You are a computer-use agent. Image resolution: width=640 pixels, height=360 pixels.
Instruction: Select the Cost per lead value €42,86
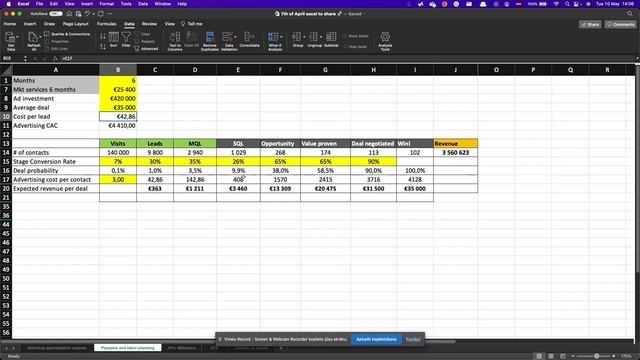[x=118, y=117]
